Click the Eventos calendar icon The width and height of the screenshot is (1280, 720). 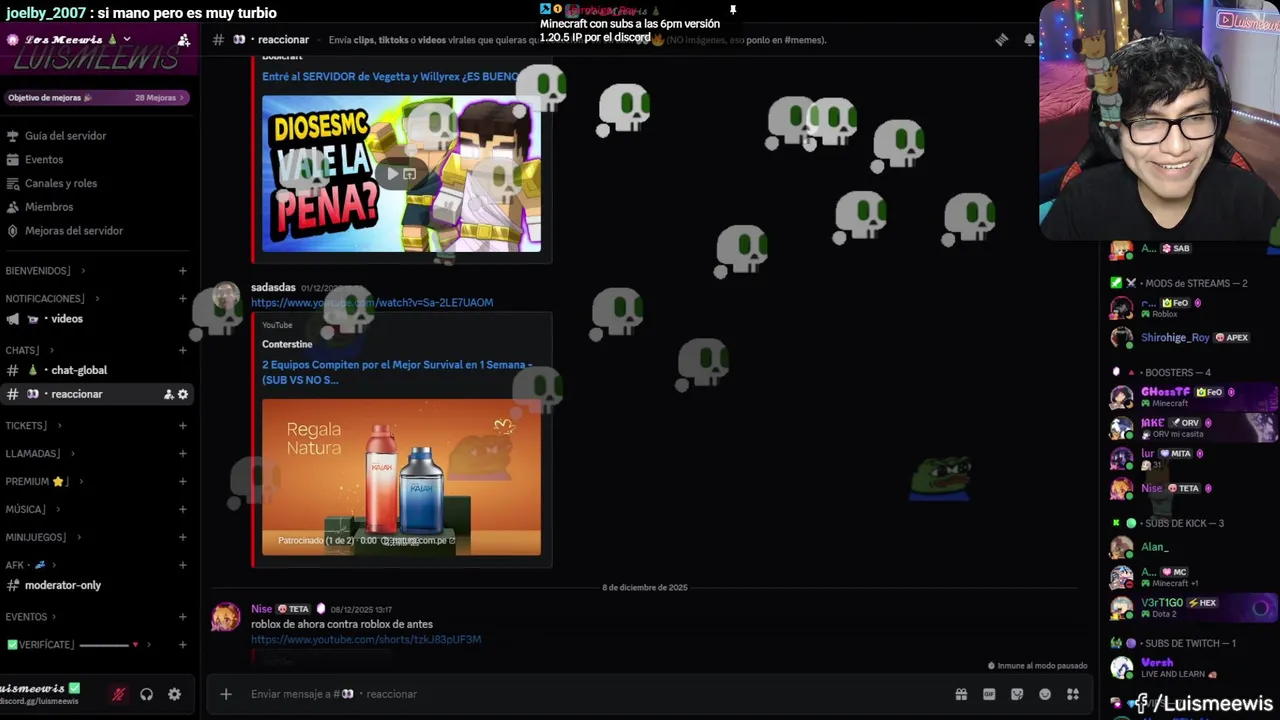pos(13,160)
